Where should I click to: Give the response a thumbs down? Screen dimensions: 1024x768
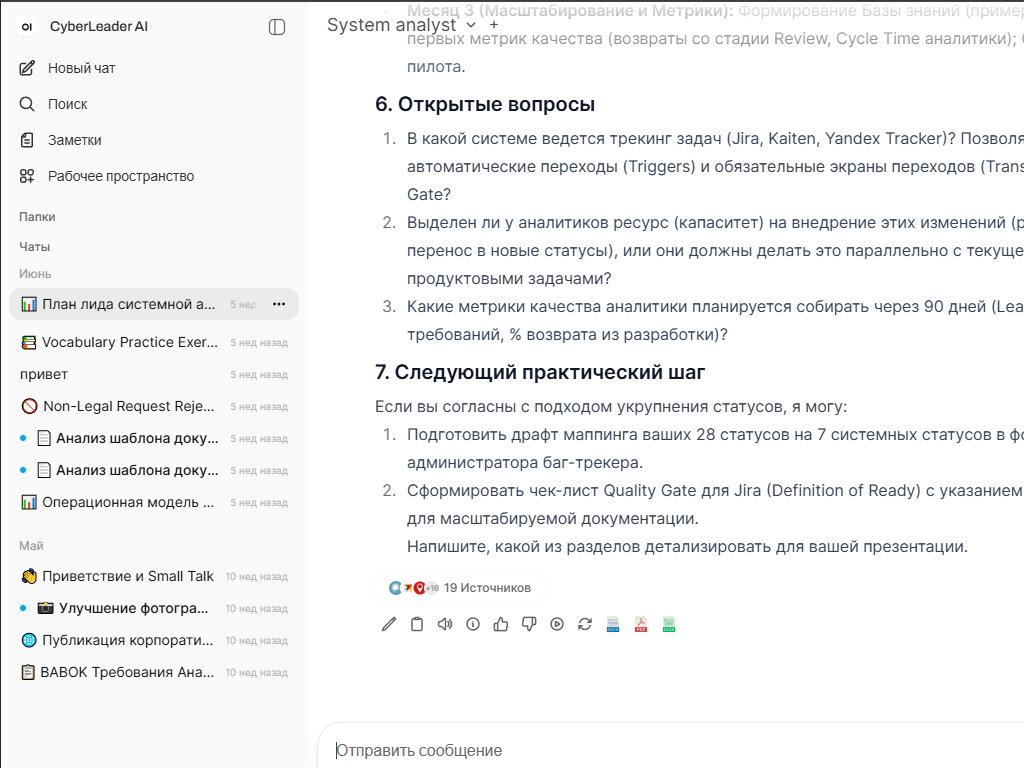click(x=529, y=624)
